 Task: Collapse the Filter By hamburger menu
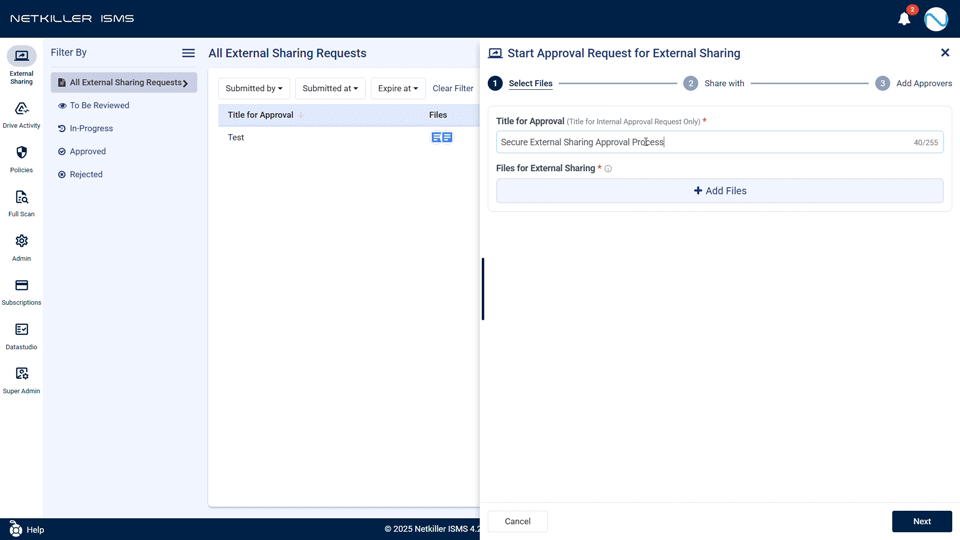pyautogui.click(x=188, y=53)
